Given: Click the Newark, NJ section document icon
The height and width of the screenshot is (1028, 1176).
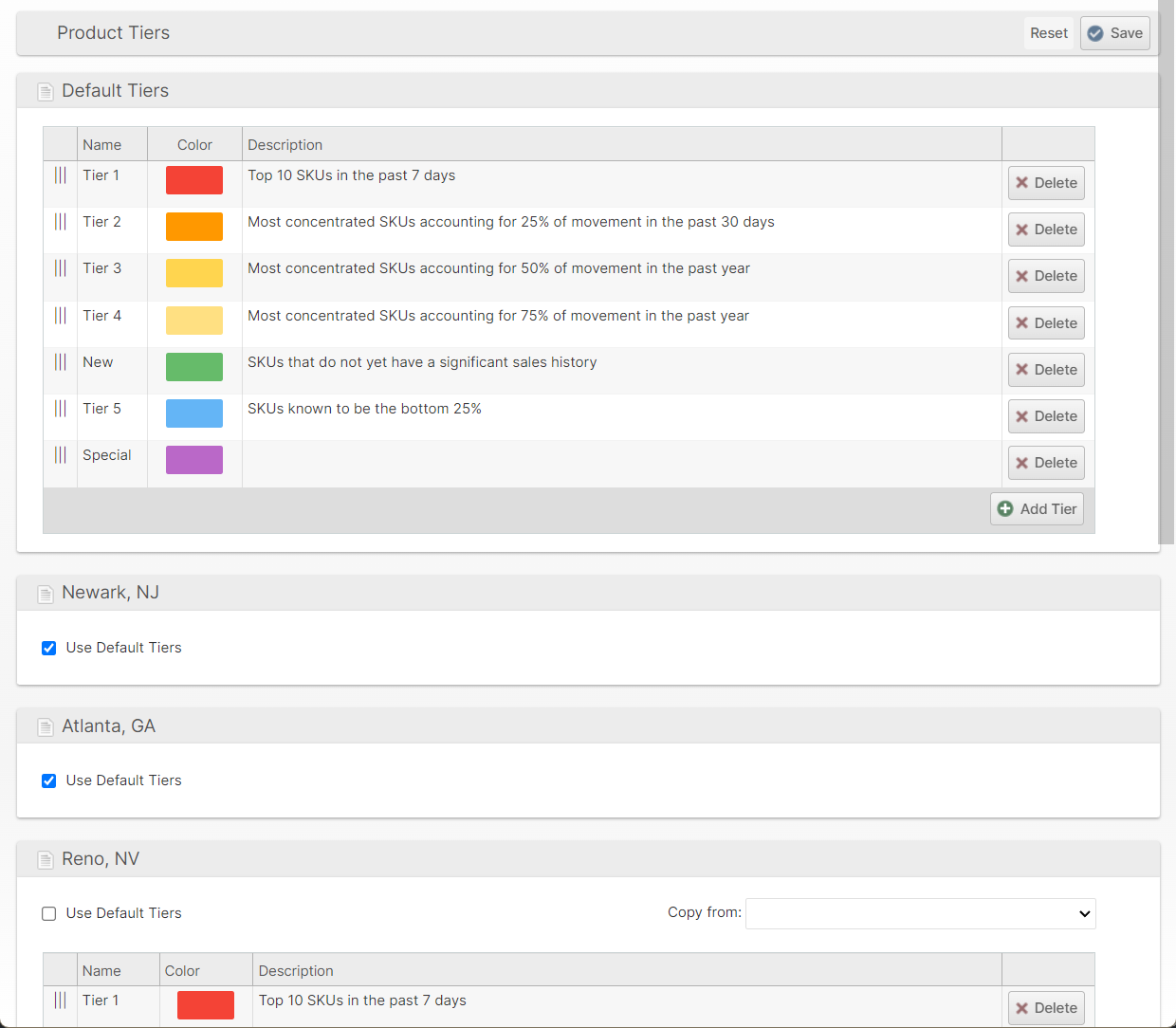Looking at the screenshot, I should tap(45, 594).
